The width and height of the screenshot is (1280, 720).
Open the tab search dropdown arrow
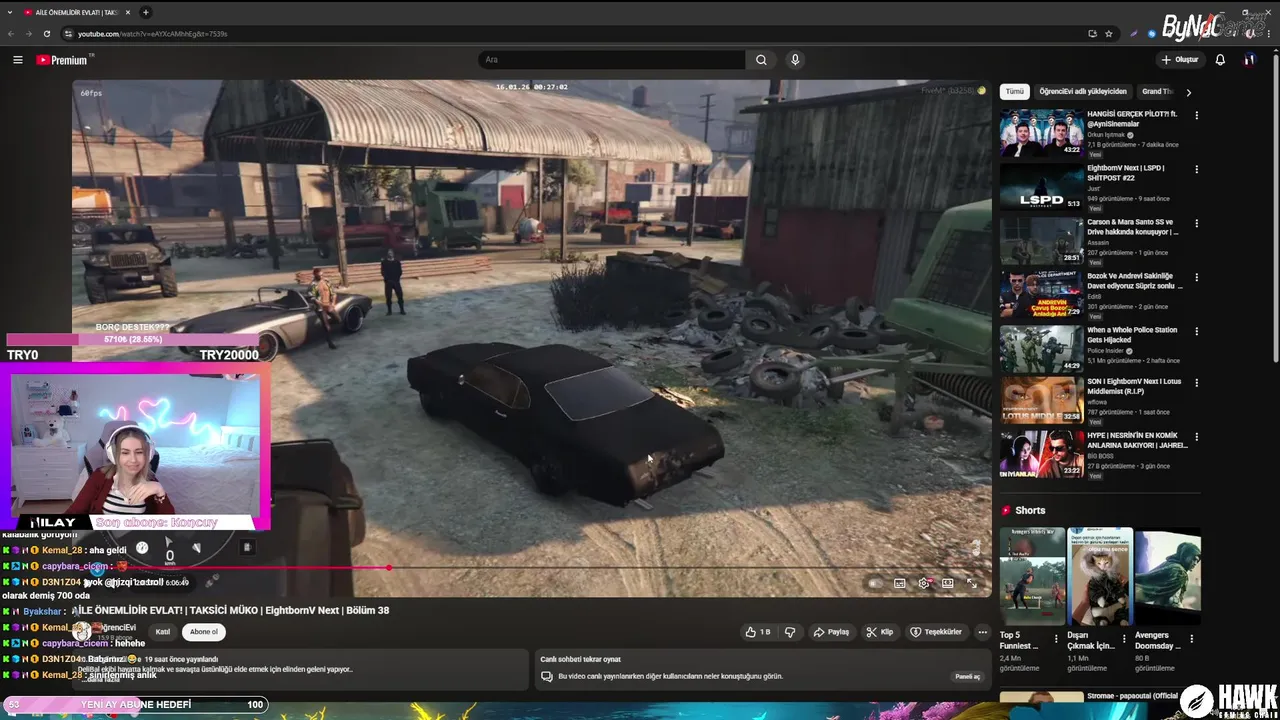click(10, 12)
